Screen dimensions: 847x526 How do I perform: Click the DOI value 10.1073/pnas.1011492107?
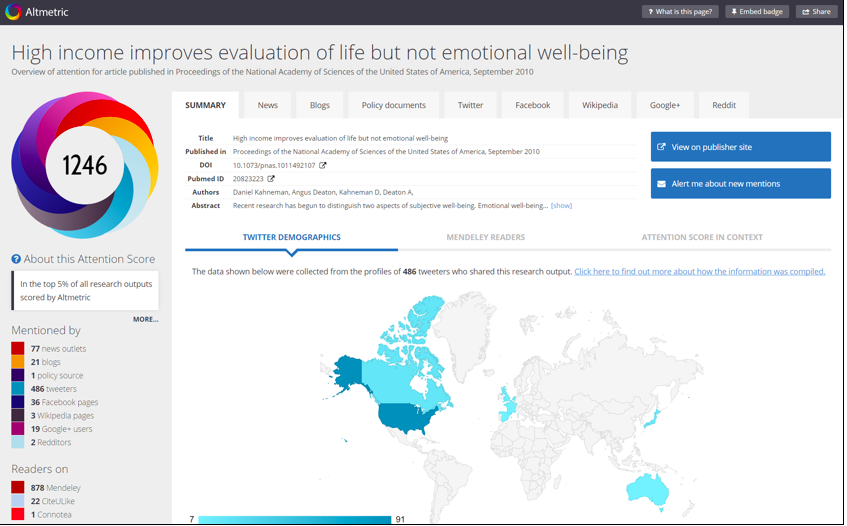pyautogui.click(x=274, y=165)
